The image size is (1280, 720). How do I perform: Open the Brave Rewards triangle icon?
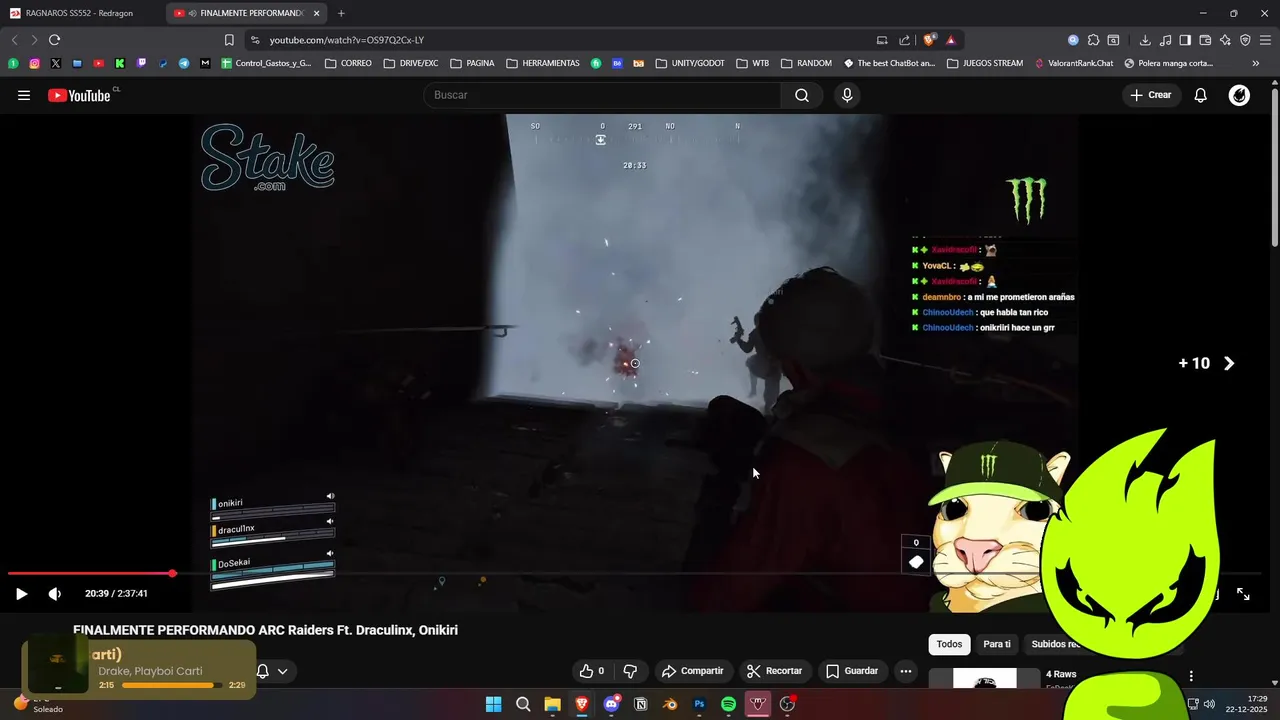(950, 40)
